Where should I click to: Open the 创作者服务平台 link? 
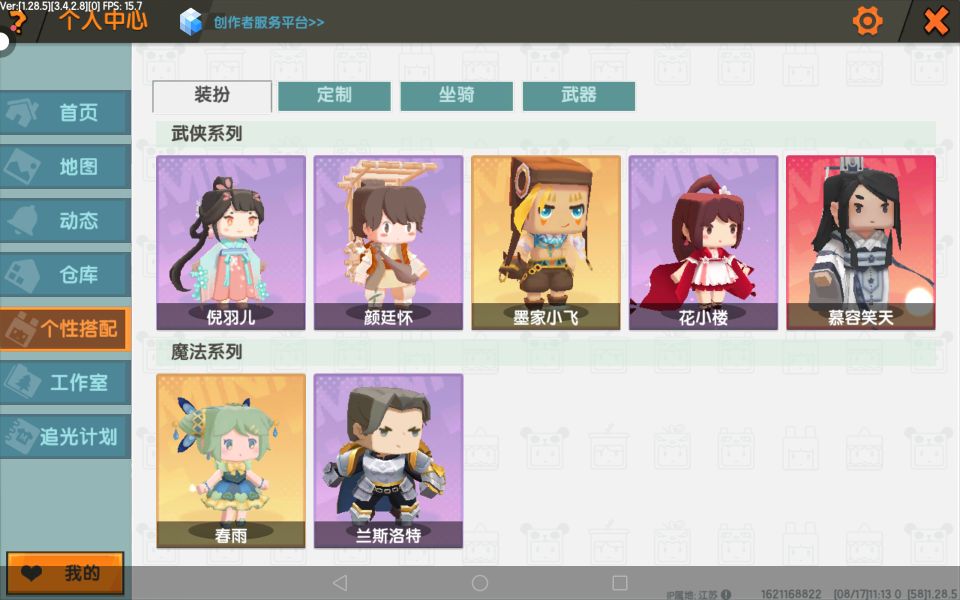[x=269, y=23]
